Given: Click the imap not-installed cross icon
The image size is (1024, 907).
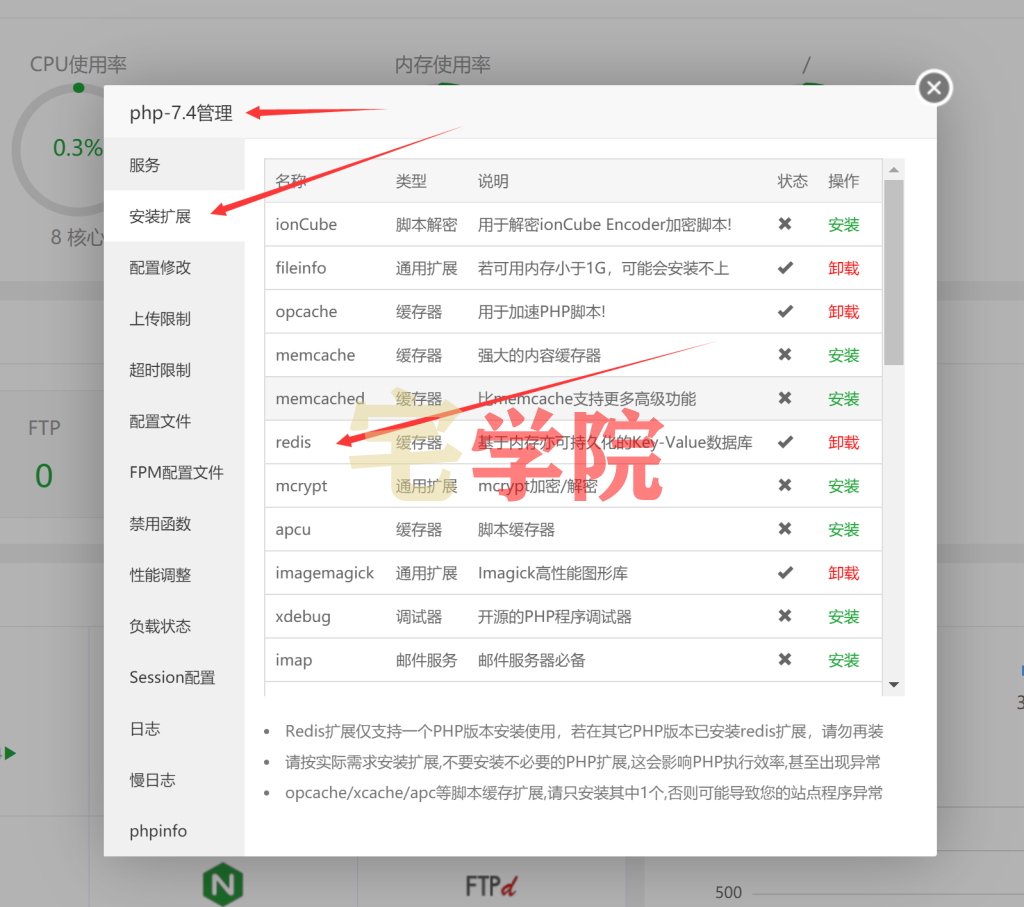Looking at the screenshot, I should click(785, 660).
